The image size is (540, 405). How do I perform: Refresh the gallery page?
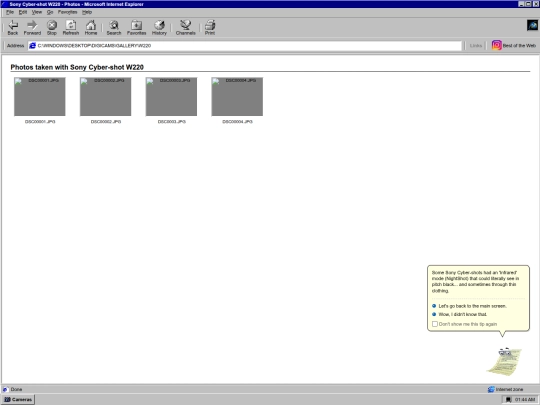[71, 28]
